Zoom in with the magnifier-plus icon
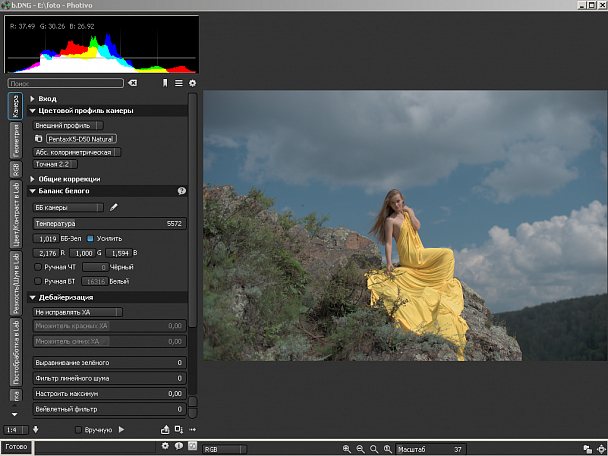This screenshot has height=456, width=608. coord(347,449)
